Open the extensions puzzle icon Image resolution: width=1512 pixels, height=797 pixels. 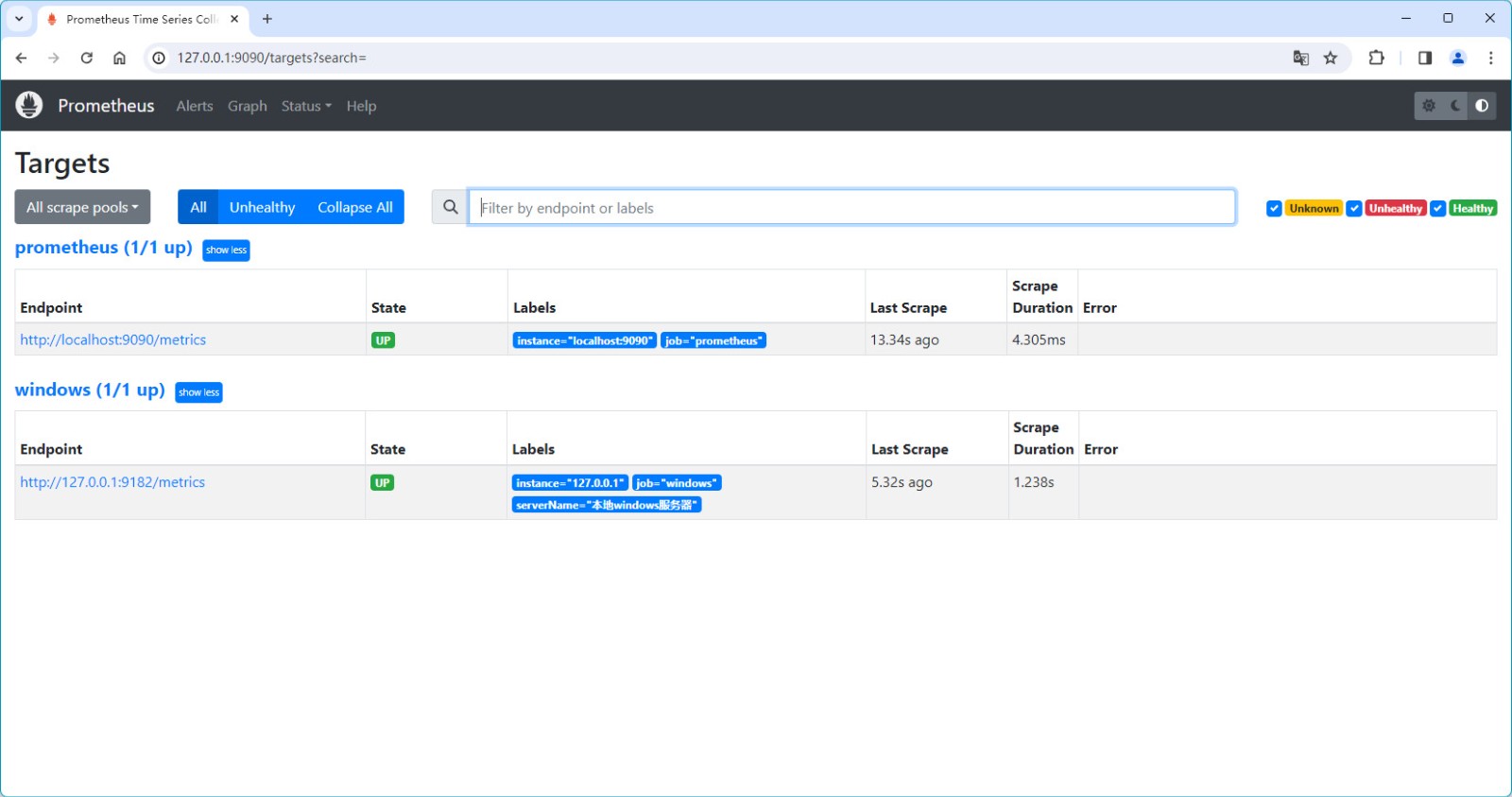click(1377, 58)
